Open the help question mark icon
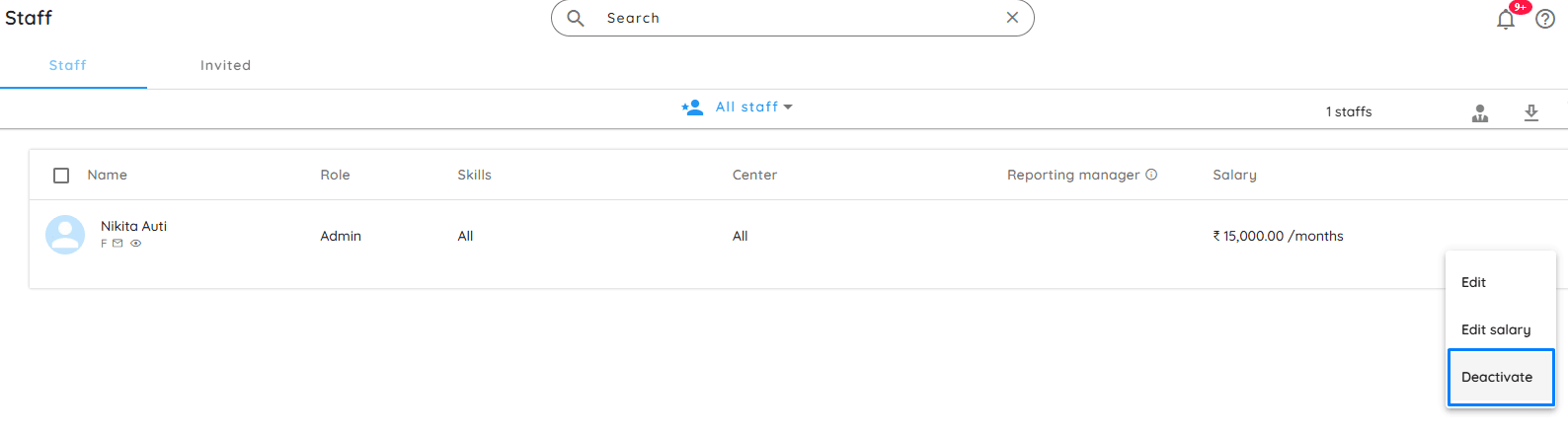This screenshot has height=434, width=1568. pos(1545,19)
